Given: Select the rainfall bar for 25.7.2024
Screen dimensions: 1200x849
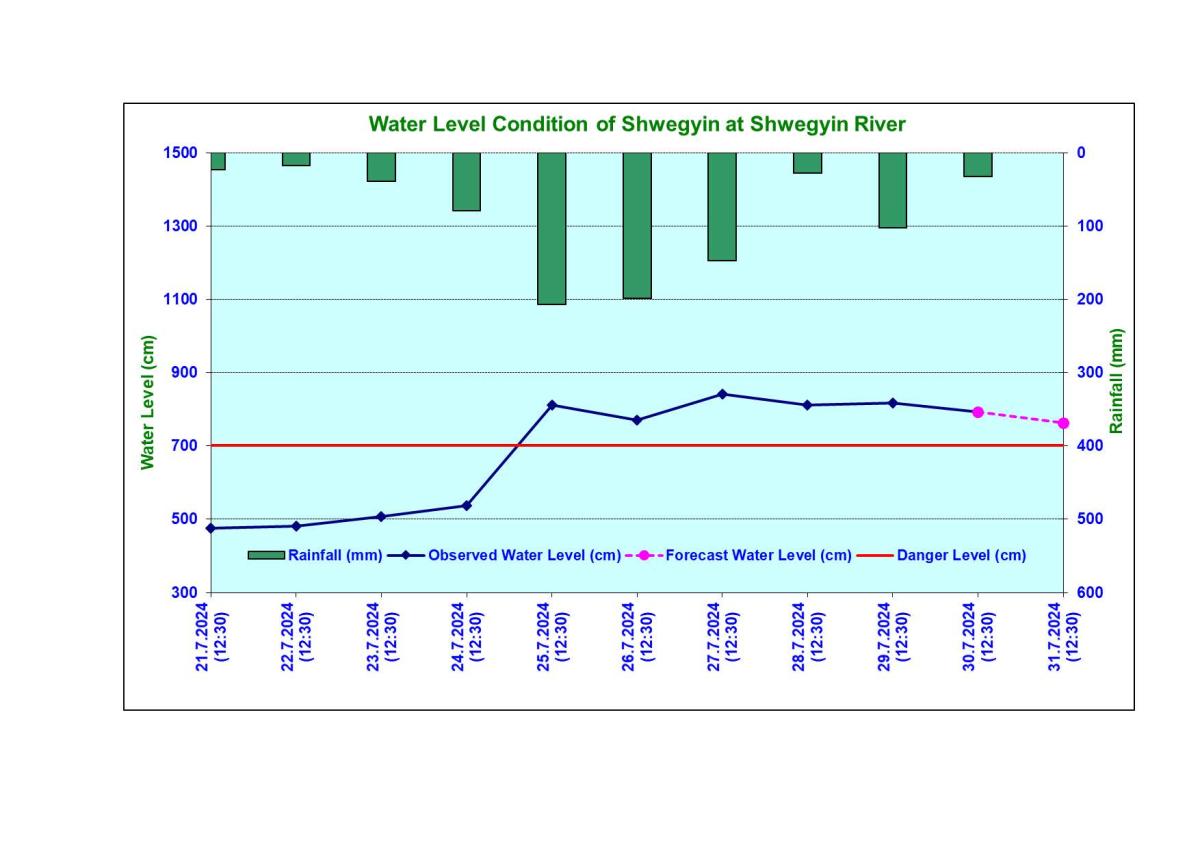Looking at the screenshot, I should click(552, 228).
